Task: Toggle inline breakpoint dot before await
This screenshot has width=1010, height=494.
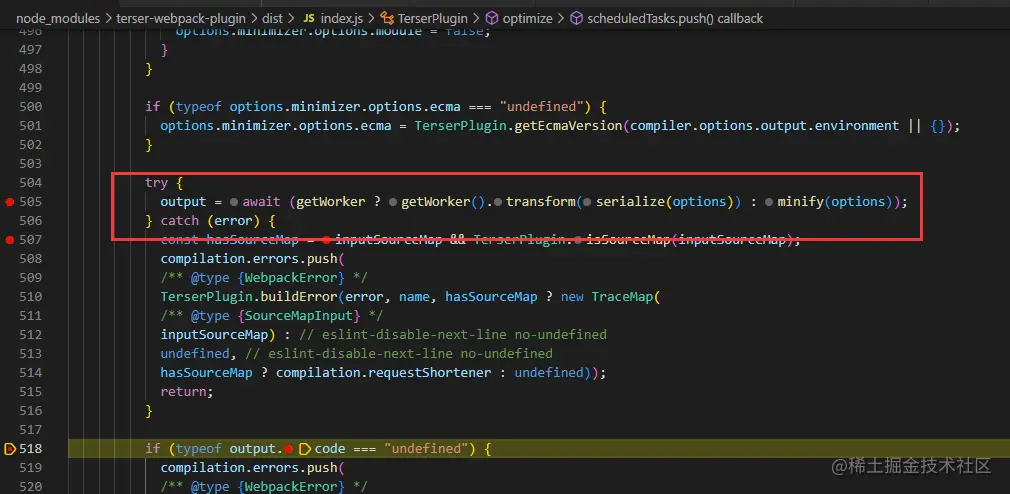Action: tap(234, 202)
